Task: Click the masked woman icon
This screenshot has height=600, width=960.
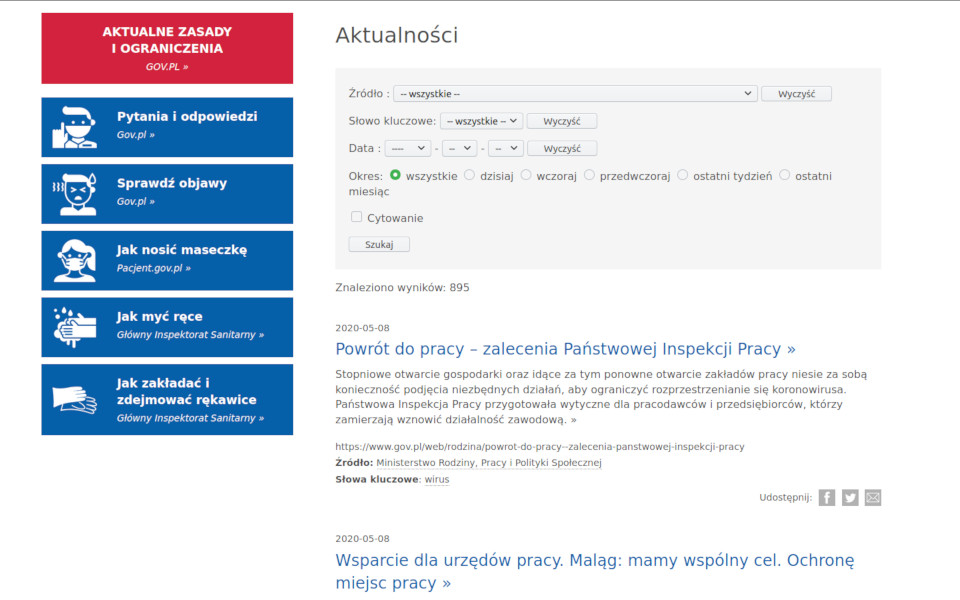Action: (74, 261)
